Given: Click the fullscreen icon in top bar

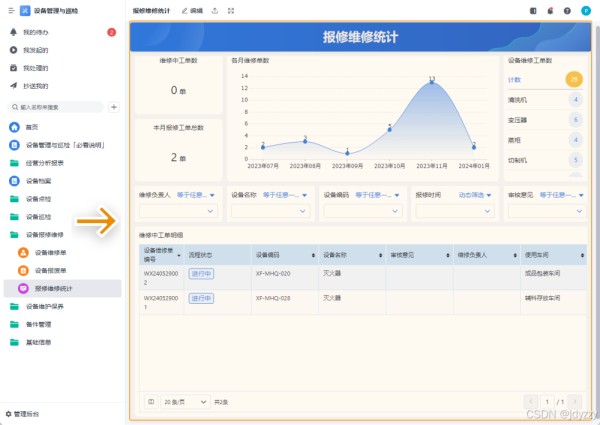Looking at the screenshot, I should pos(231,11).
